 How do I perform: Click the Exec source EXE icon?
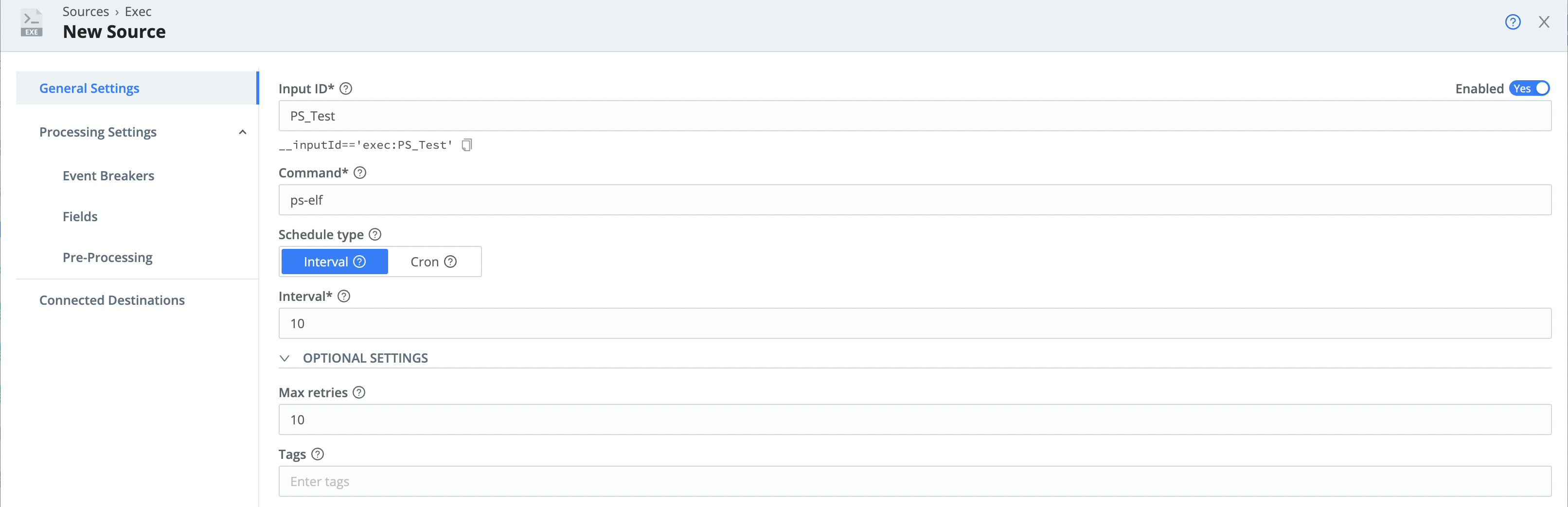click(x=32, y=22)
